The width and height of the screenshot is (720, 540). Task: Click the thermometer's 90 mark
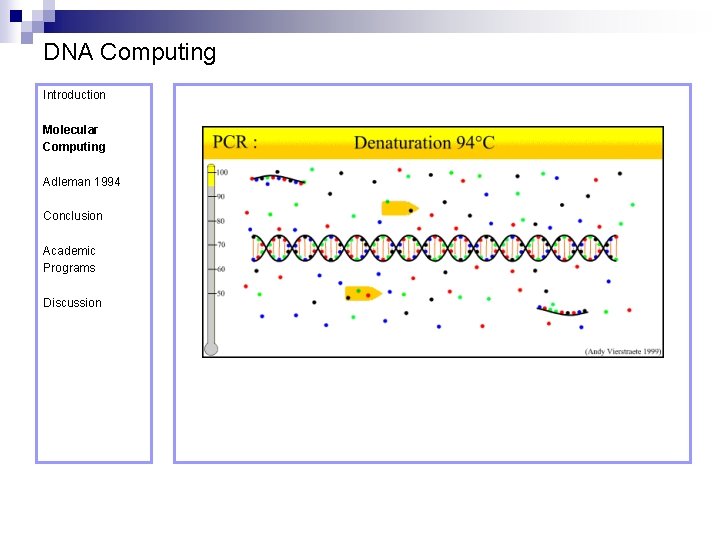click(x=221, y=197)
